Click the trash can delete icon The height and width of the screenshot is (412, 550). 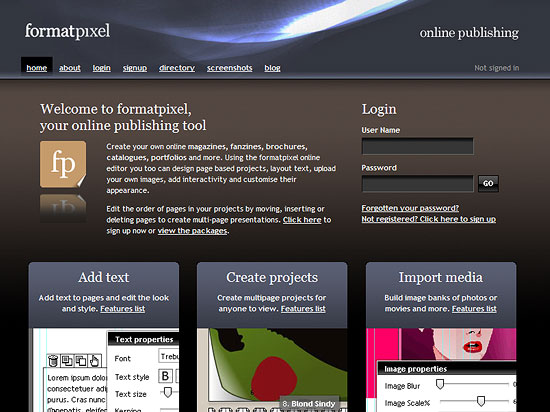[x=53, y=360]
